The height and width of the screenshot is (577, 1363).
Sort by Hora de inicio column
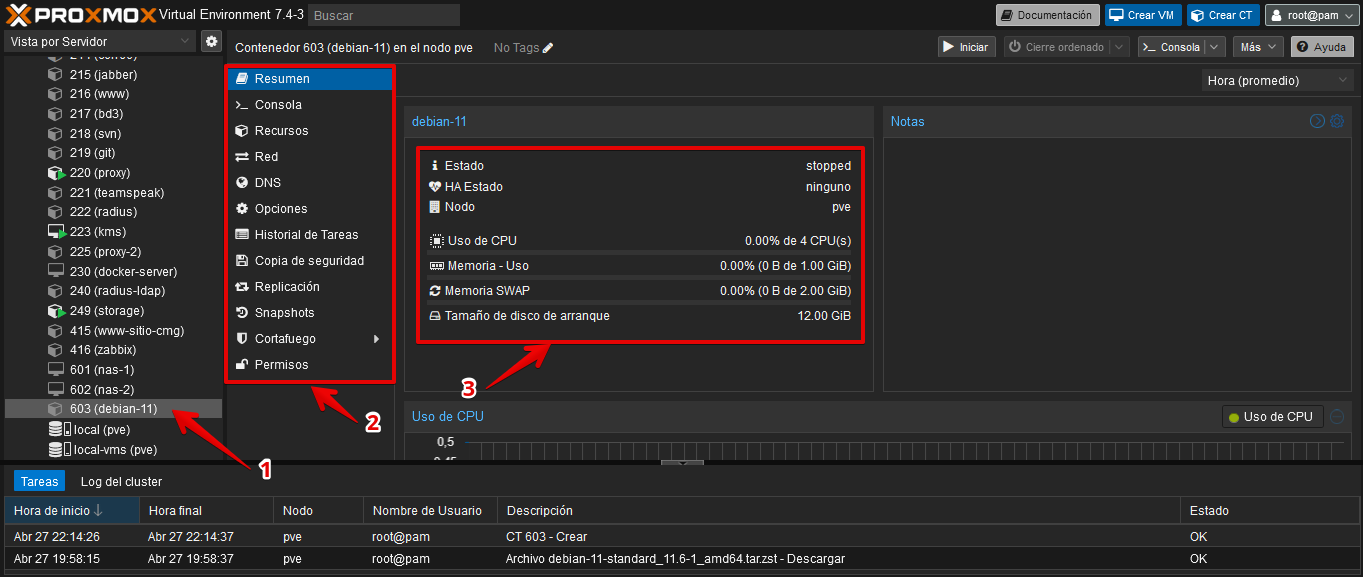click(72, 510)
